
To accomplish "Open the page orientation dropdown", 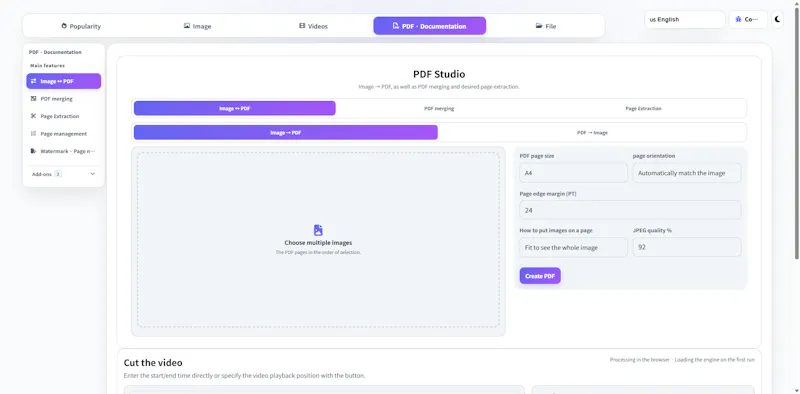I will point(687,173).
